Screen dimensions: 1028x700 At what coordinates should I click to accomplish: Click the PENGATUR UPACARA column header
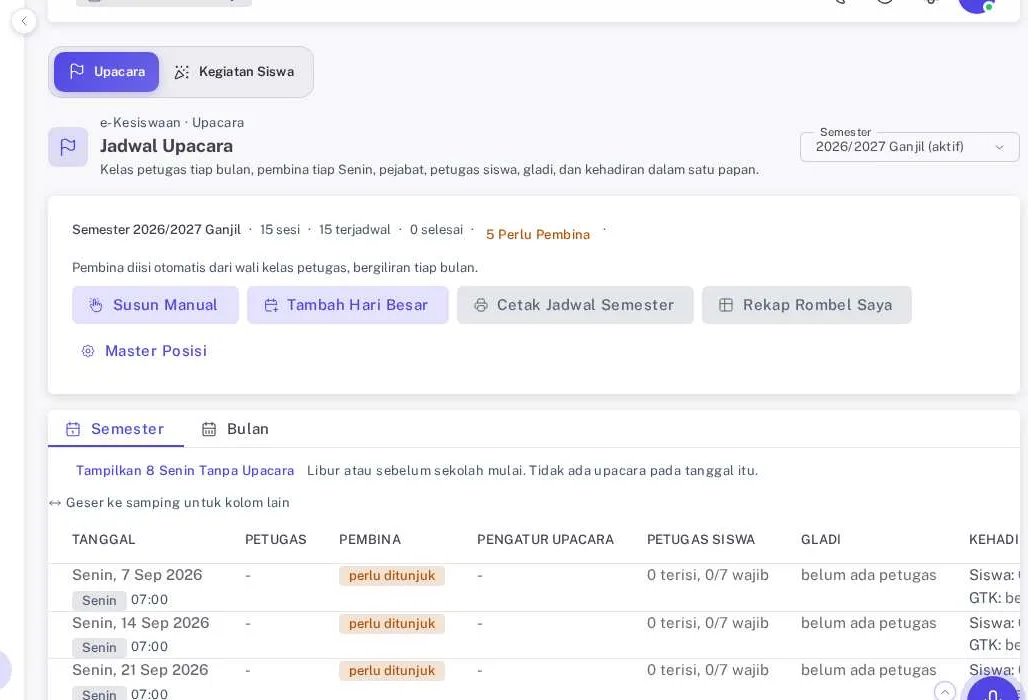545,539
